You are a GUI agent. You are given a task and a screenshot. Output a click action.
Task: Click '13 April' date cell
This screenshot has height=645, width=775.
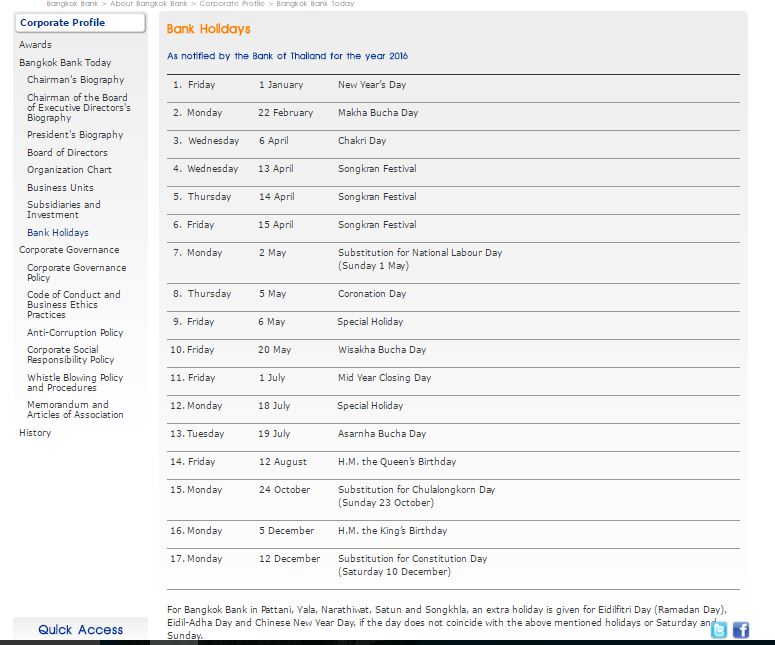pos(276,169)
